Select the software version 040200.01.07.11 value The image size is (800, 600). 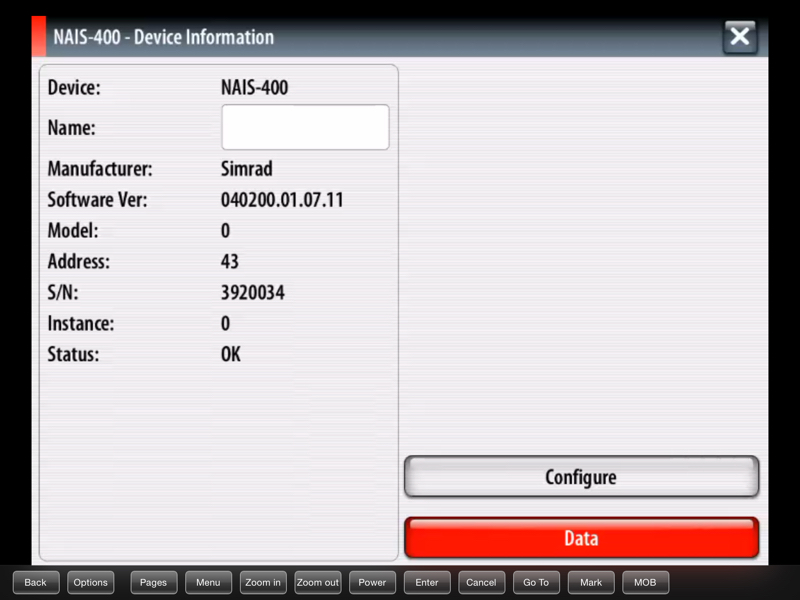tap(282, 199)
